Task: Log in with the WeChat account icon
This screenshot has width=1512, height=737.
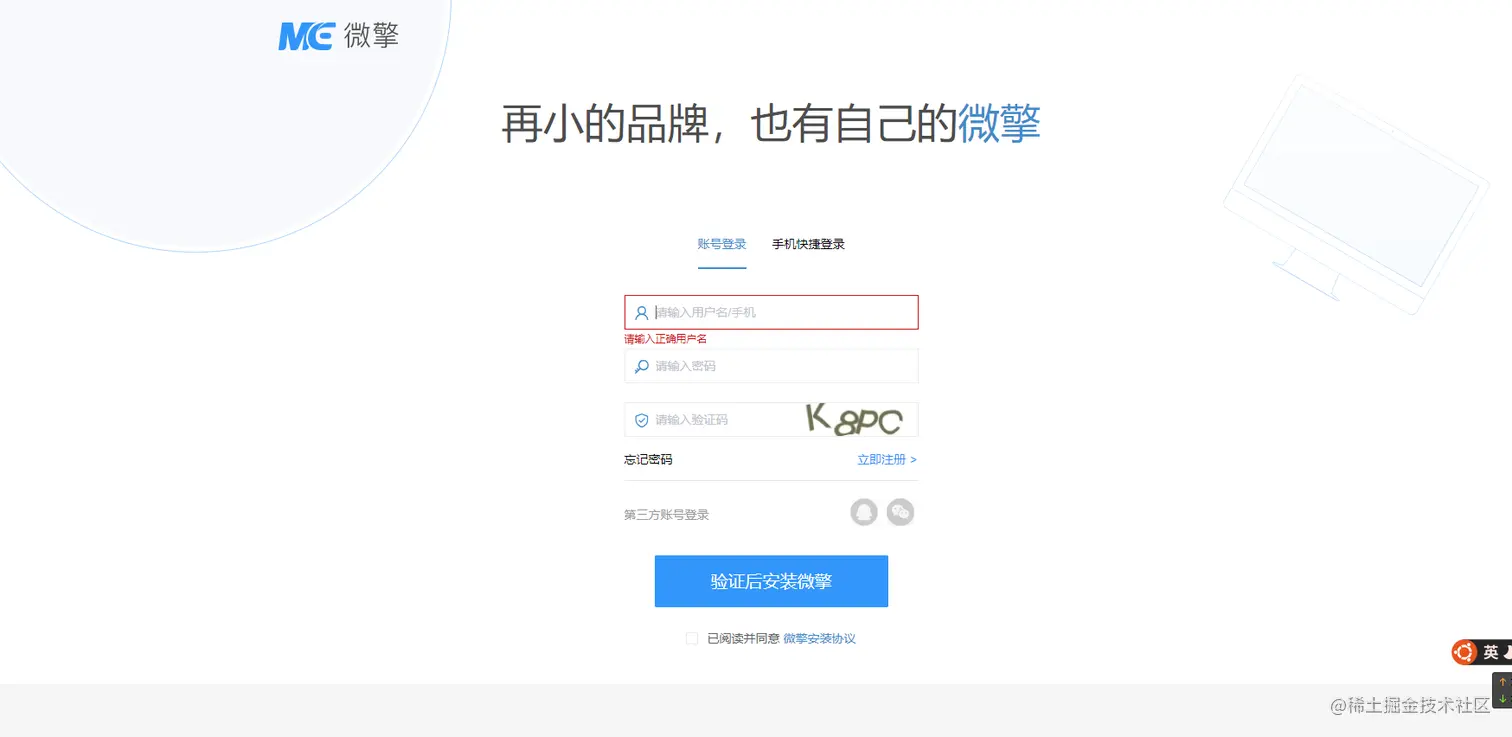Action: 900,512
